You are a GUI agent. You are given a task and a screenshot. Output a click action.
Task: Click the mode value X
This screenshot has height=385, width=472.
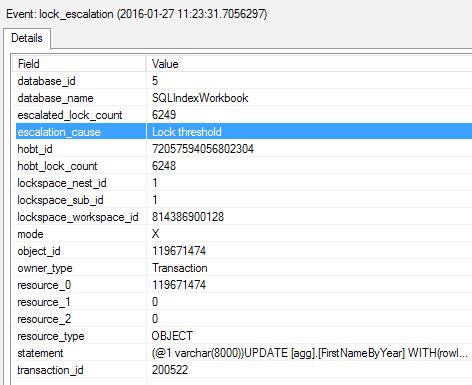(x=155, y=234)
